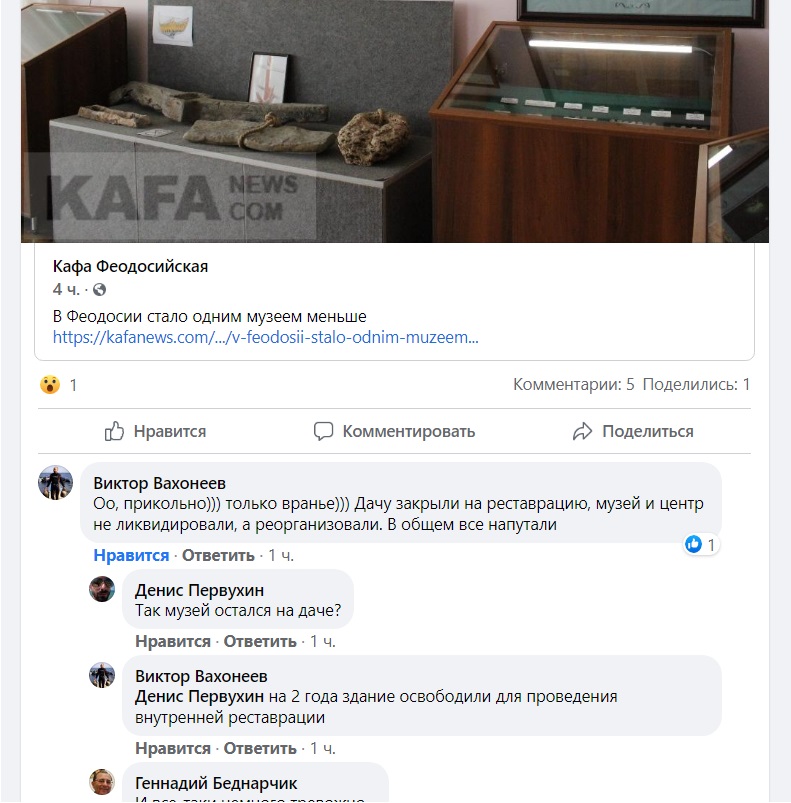This screenshot has height=803, width=791.
Task: Click the comment speech bubble icon
Action: (323, 431)
